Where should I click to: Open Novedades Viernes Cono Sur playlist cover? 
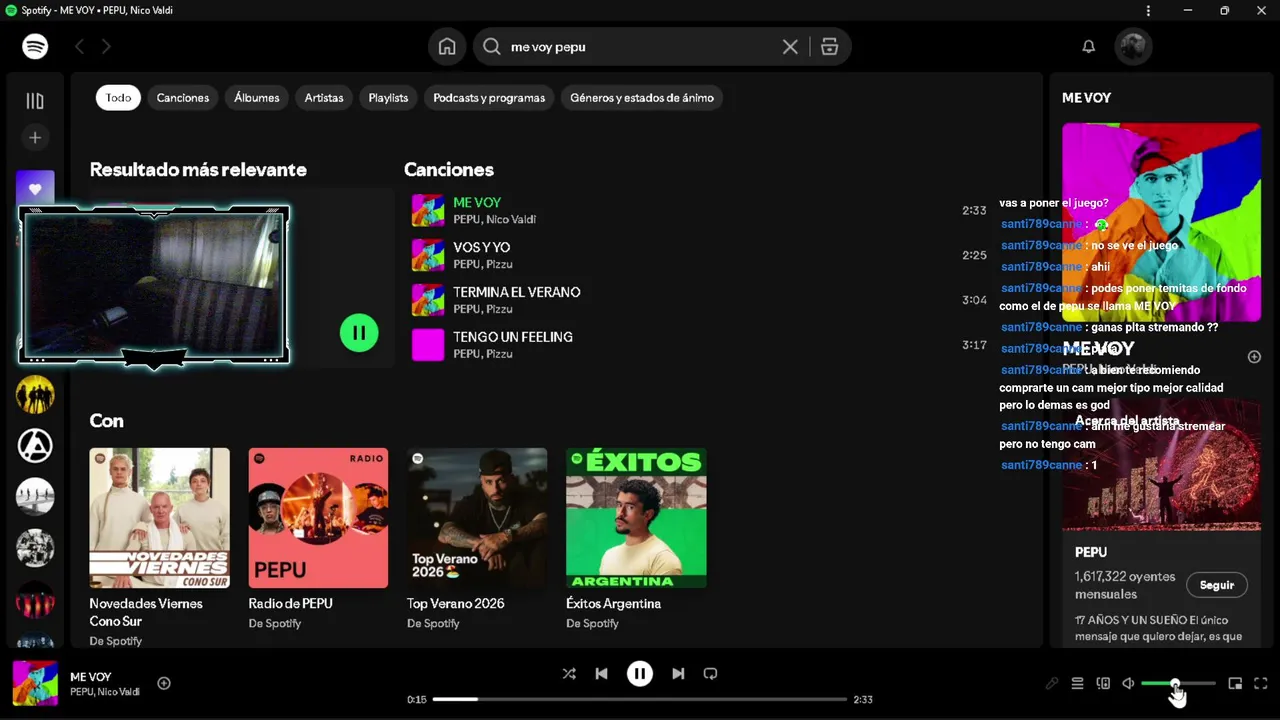point(159,518)
